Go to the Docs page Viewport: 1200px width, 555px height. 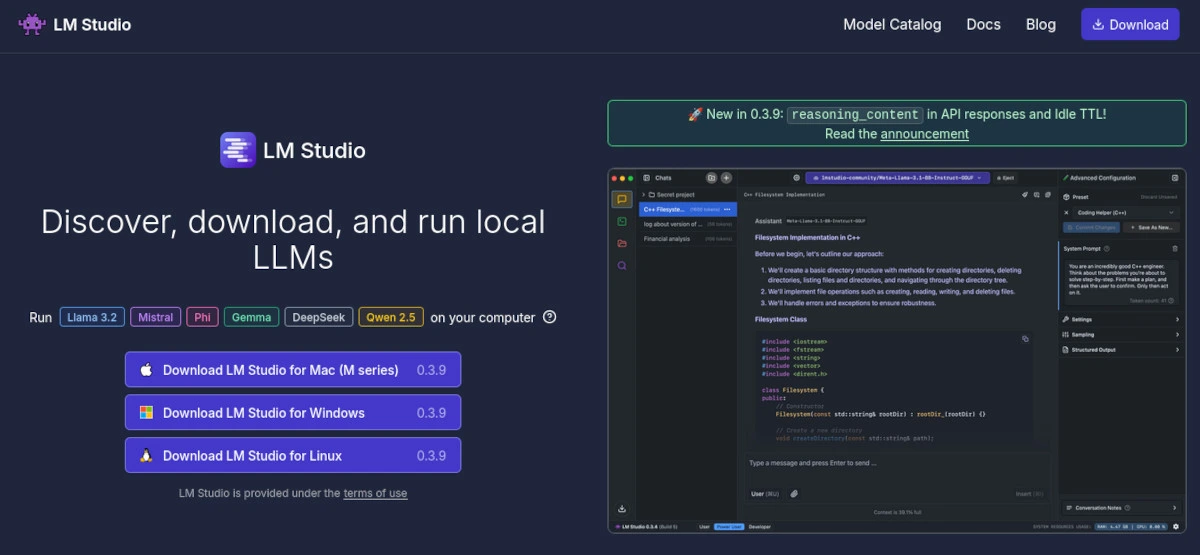pos(983,24)
